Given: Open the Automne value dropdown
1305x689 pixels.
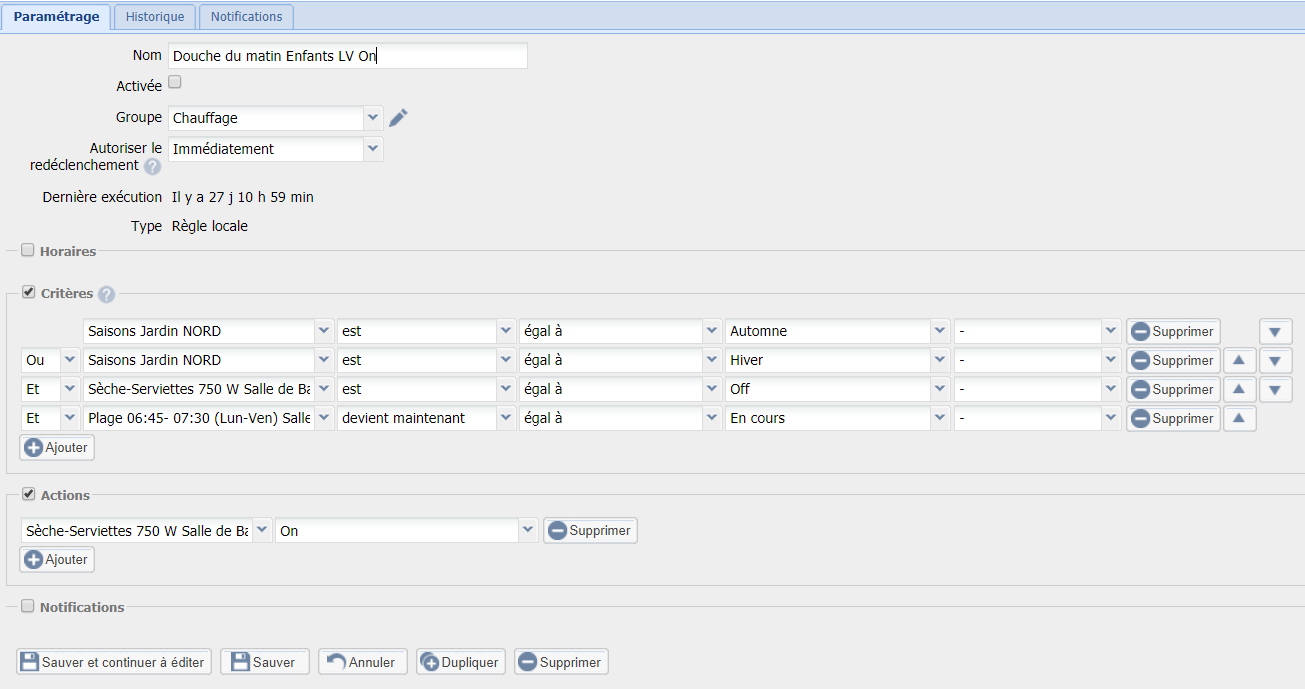Looking at the screenshot, I should point(940,331).
